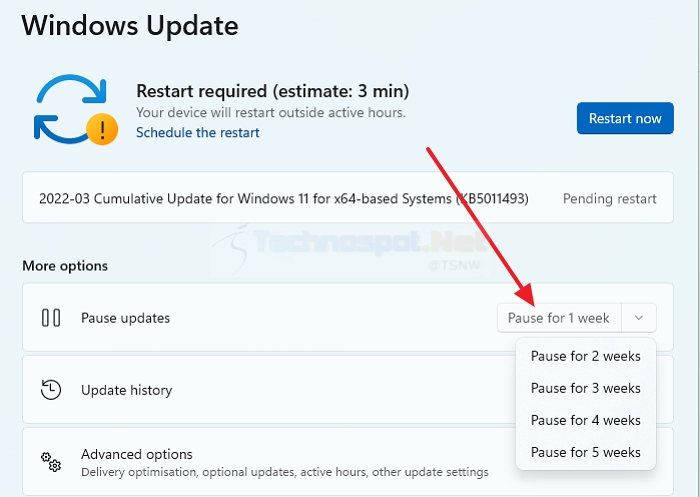Click the Windows Update page title

coord(129,25)
